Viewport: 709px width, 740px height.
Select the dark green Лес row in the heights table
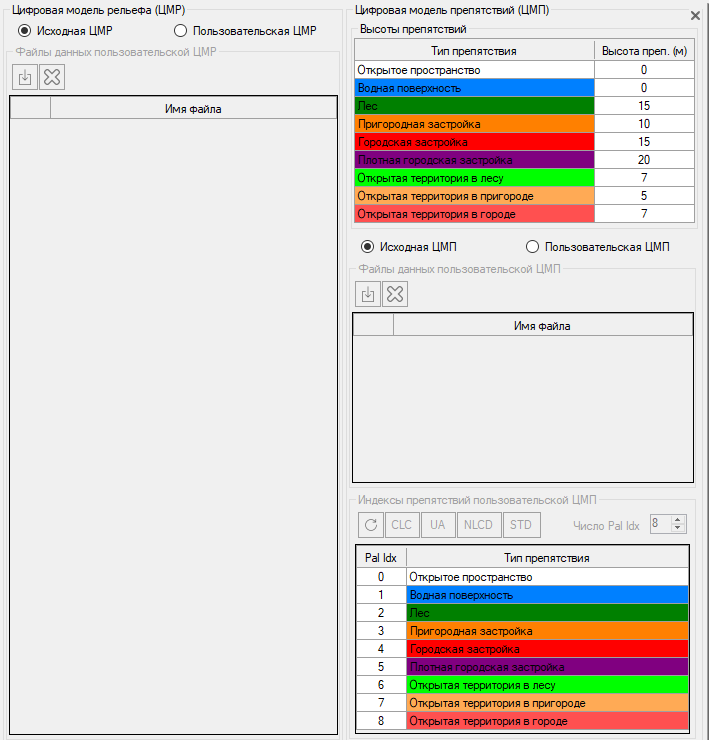(474, 106)
